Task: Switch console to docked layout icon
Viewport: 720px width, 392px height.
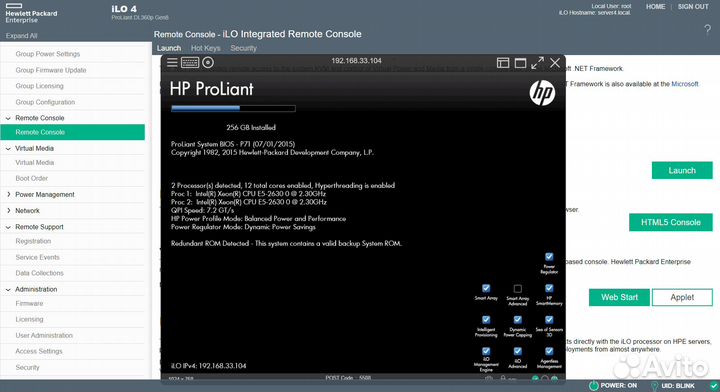Action: (503, 63)
